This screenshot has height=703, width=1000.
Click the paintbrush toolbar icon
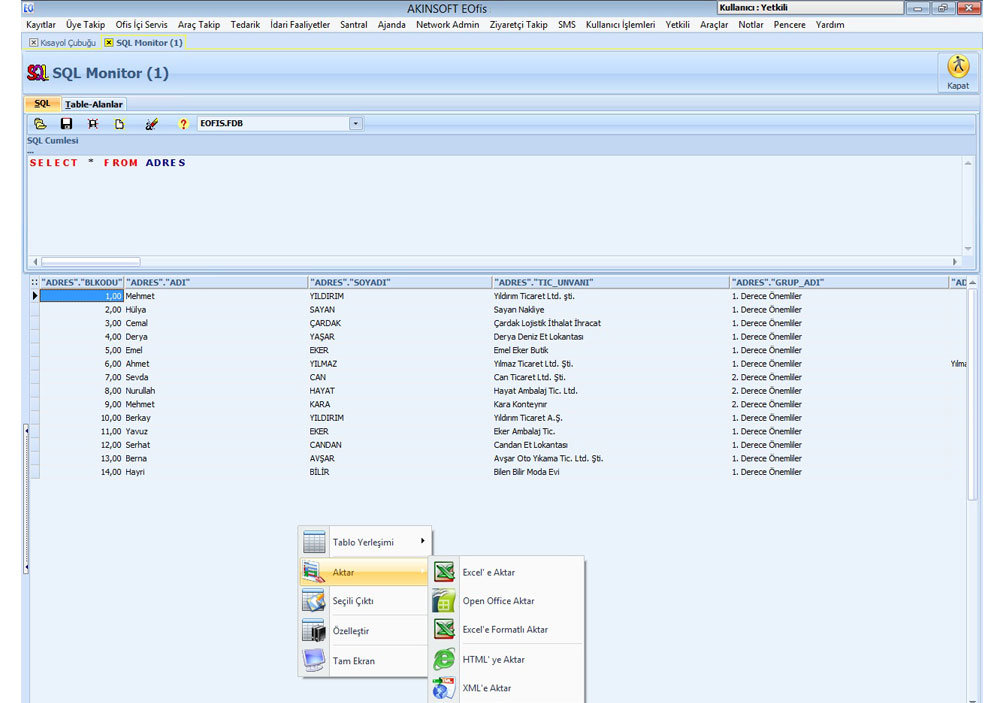(x=151, y=124)
